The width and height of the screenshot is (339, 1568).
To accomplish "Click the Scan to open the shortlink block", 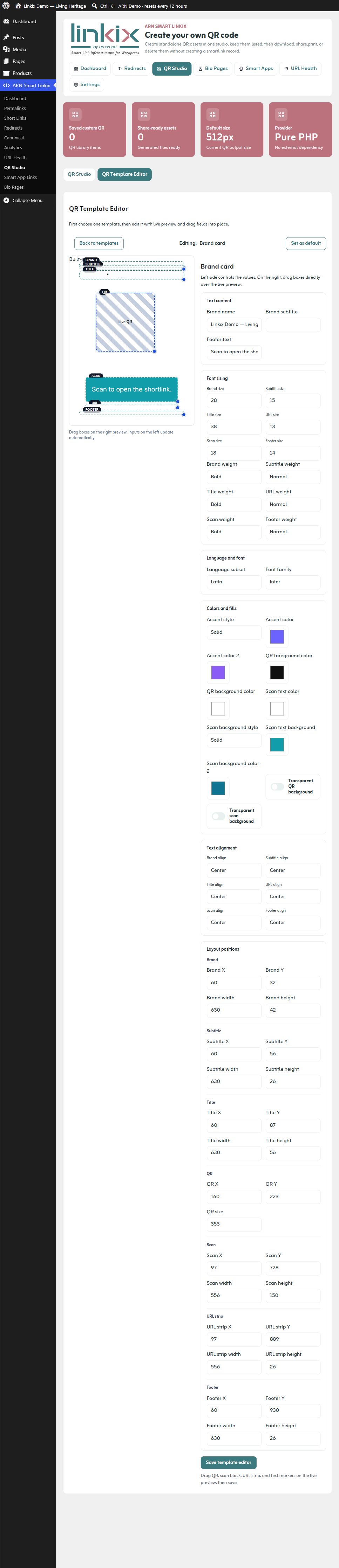I will (132, 389).
